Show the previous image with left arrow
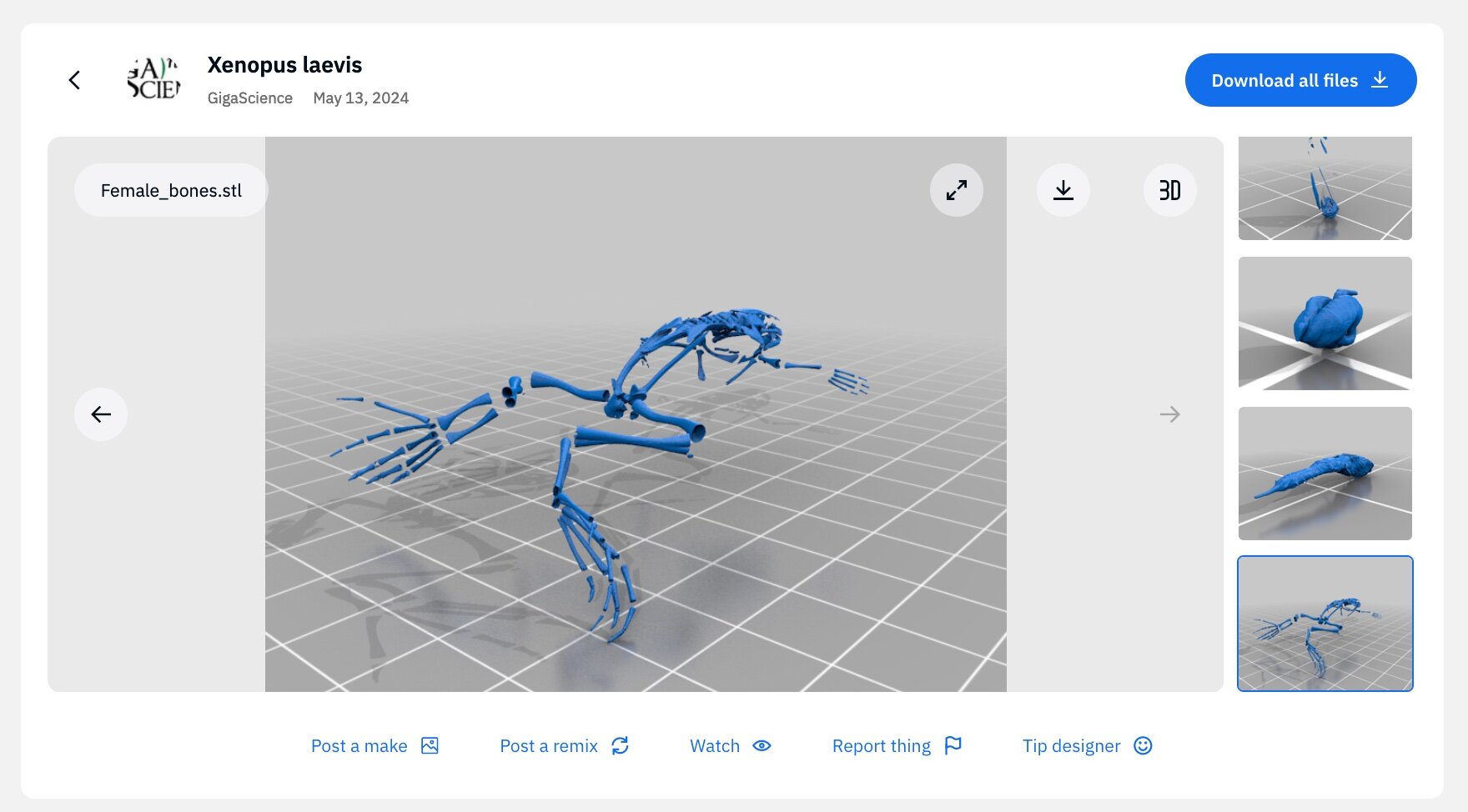Image resolution: width=1468 pixels, height=812 pixels. [101, 414]
